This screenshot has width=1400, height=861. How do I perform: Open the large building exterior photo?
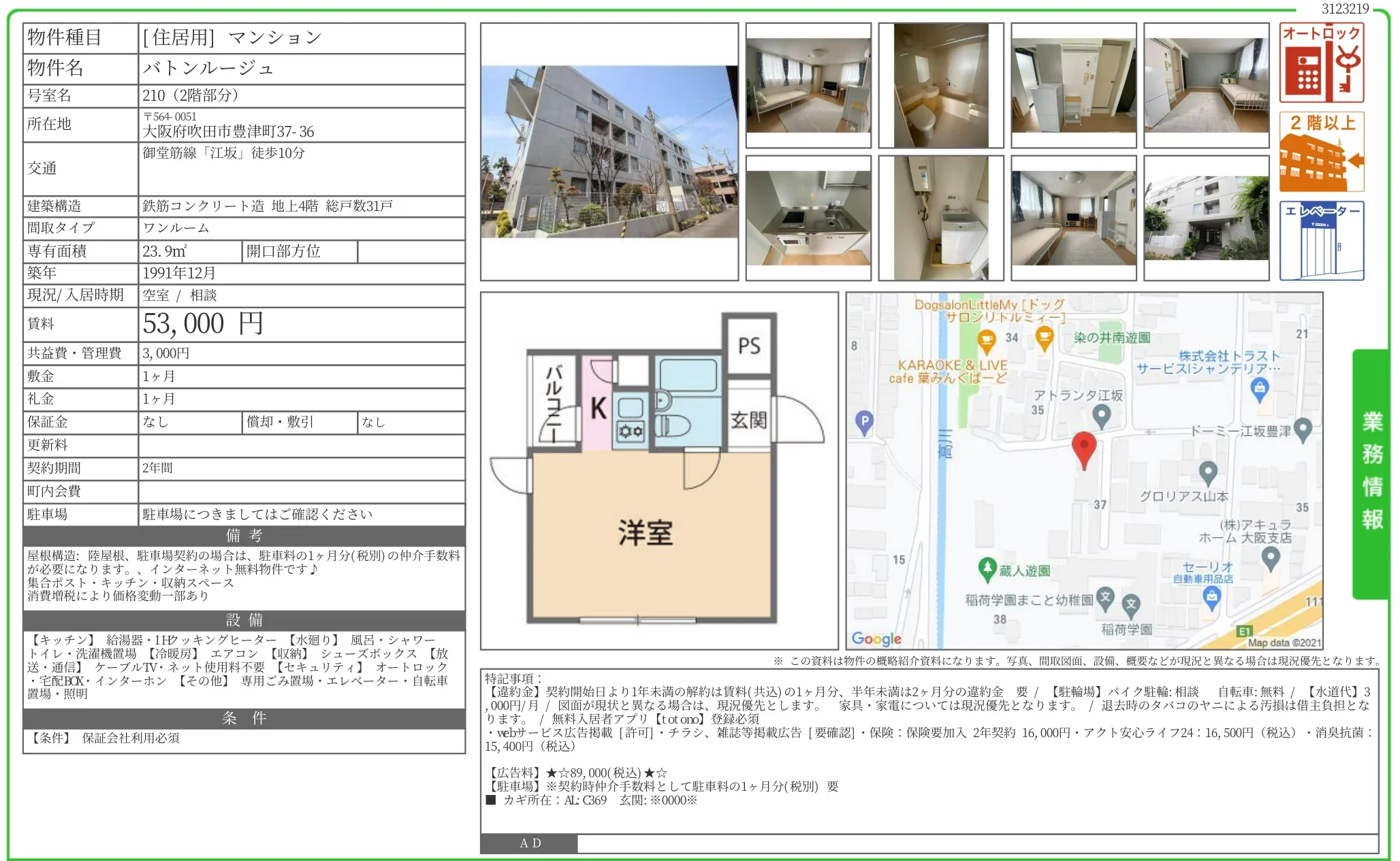609,152
